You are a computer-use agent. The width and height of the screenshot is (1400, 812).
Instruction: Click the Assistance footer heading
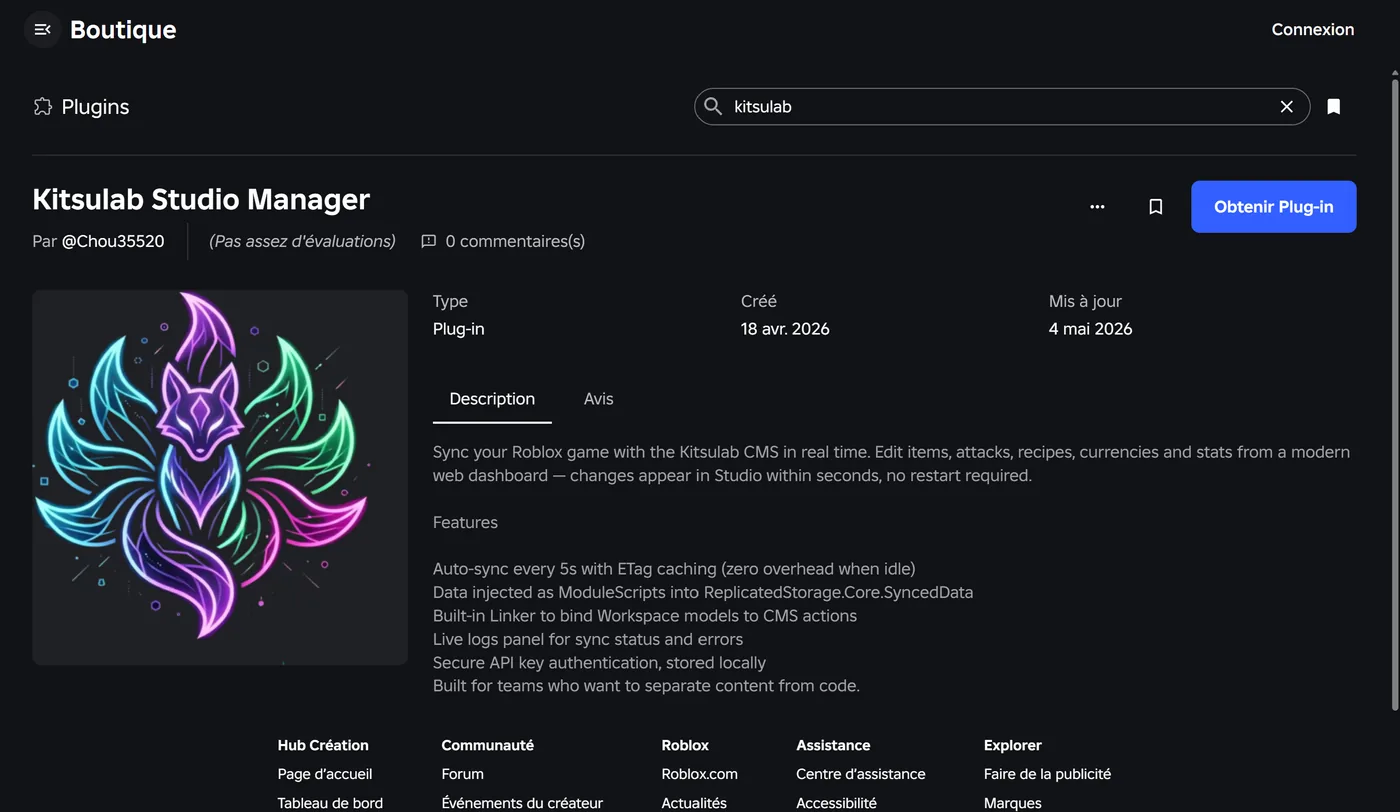click(x=833, y=745)
